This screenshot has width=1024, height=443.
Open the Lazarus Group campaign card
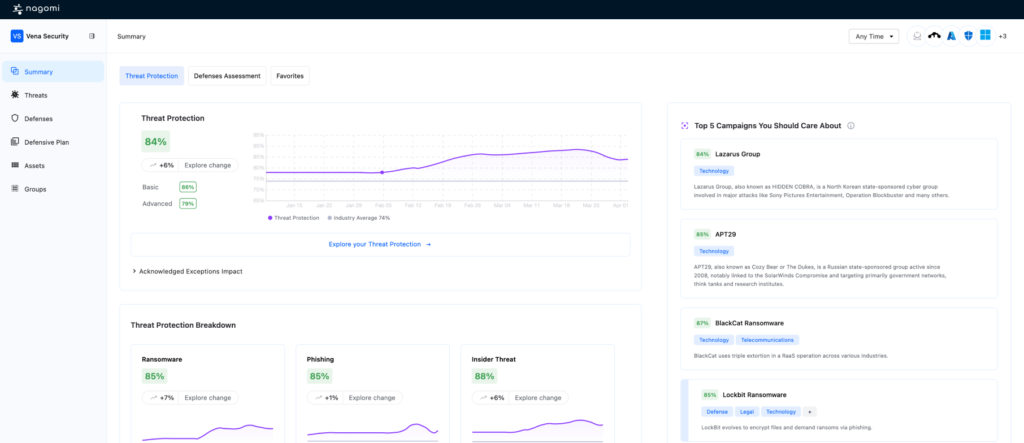coord(839,174)
